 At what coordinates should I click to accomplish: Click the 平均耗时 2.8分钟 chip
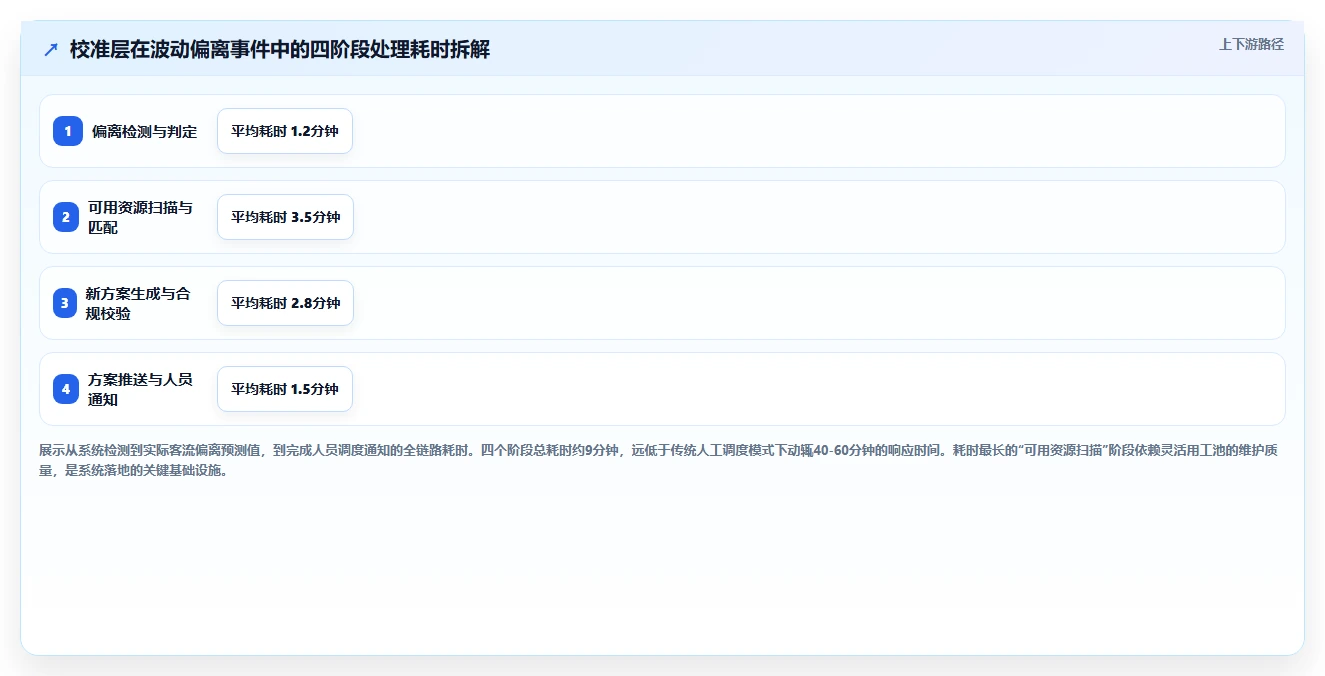pyautogui.click(x=285, y=303)
